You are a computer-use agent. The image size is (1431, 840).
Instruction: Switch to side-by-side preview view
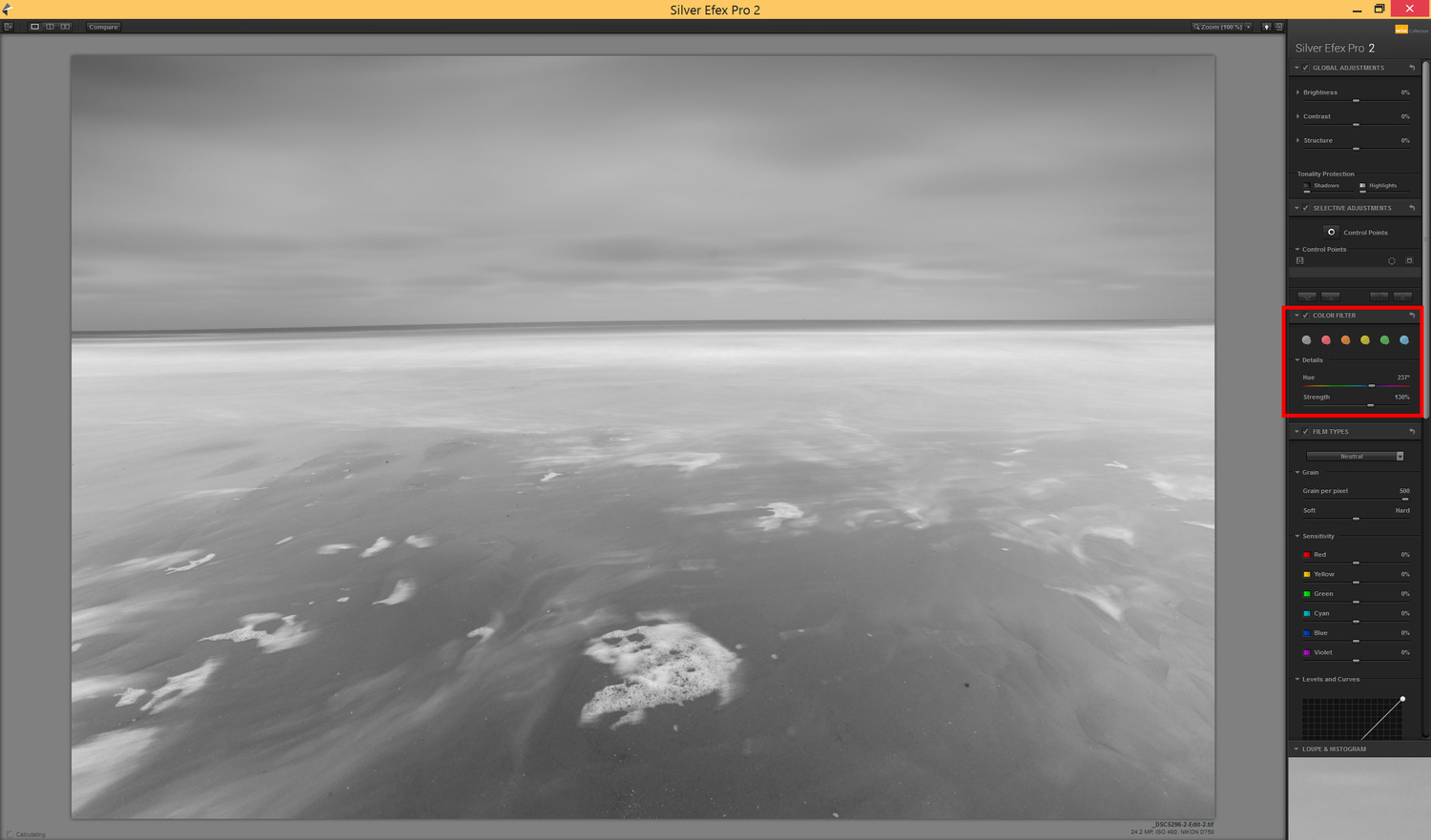point(66,27)
